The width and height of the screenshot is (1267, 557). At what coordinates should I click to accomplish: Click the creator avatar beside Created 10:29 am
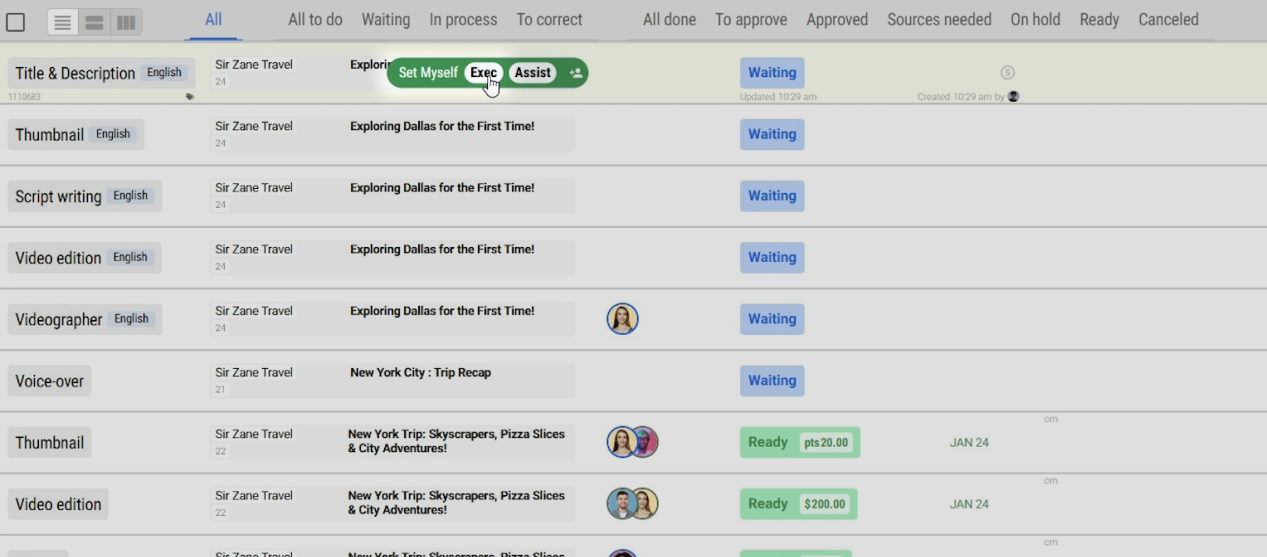pos(1014,97)
